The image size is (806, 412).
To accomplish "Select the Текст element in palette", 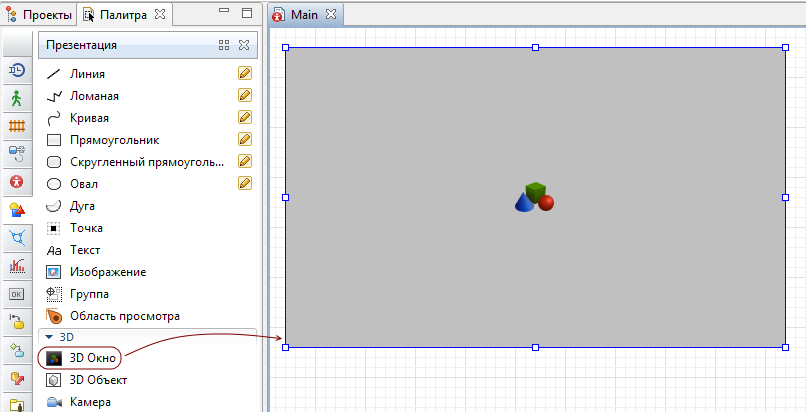I will [x=85, y=250].
